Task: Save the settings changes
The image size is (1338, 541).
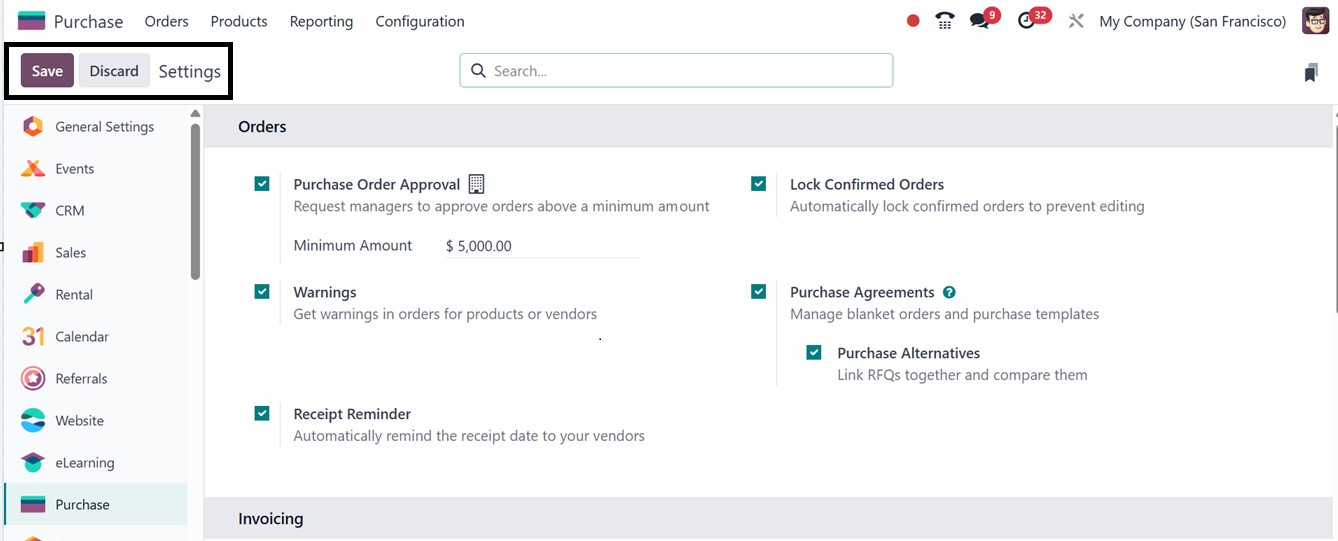Action: (x=47, y=71)
